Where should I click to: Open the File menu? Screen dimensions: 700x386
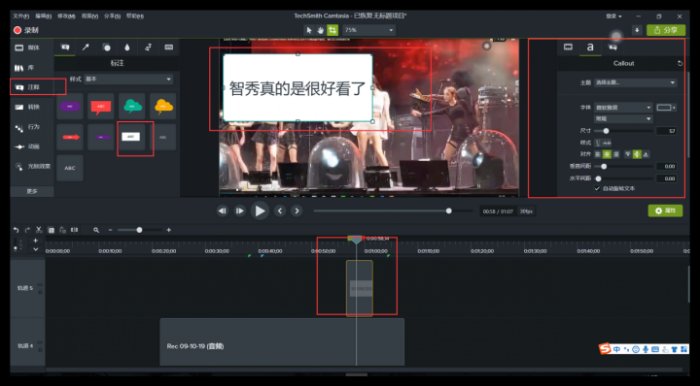coord(21,16)
